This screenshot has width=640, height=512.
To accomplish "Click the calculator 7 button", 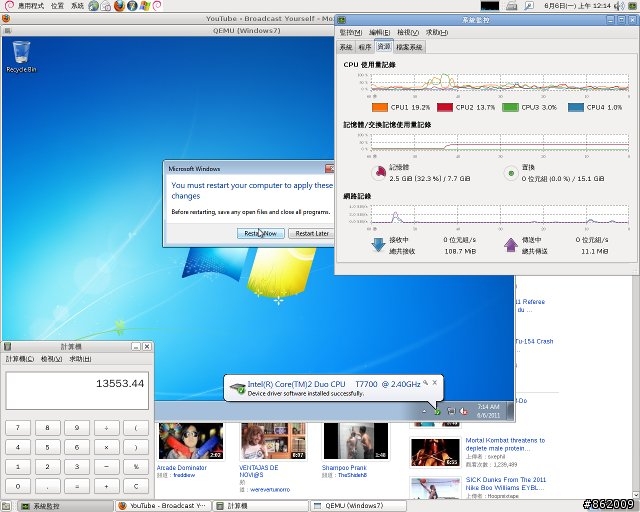I will 18,428.
